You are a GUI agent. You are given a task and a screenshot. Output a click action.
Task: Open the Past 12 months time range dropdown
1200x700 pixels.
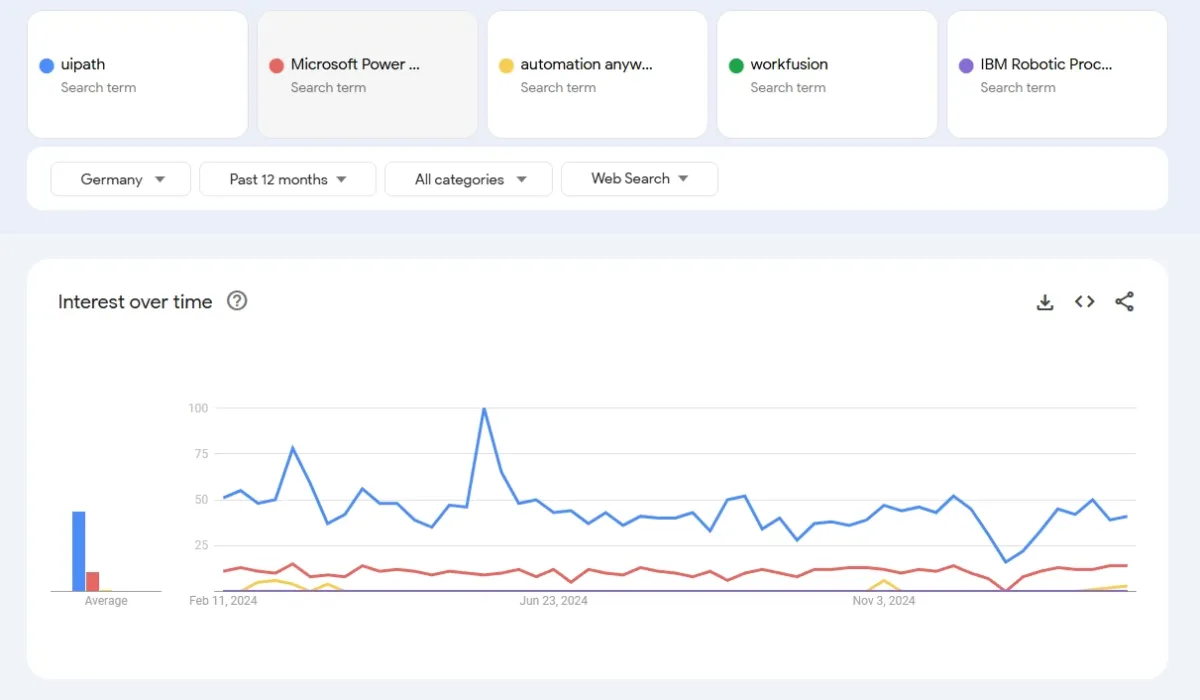pyautogui.click(x=288, y=179)
